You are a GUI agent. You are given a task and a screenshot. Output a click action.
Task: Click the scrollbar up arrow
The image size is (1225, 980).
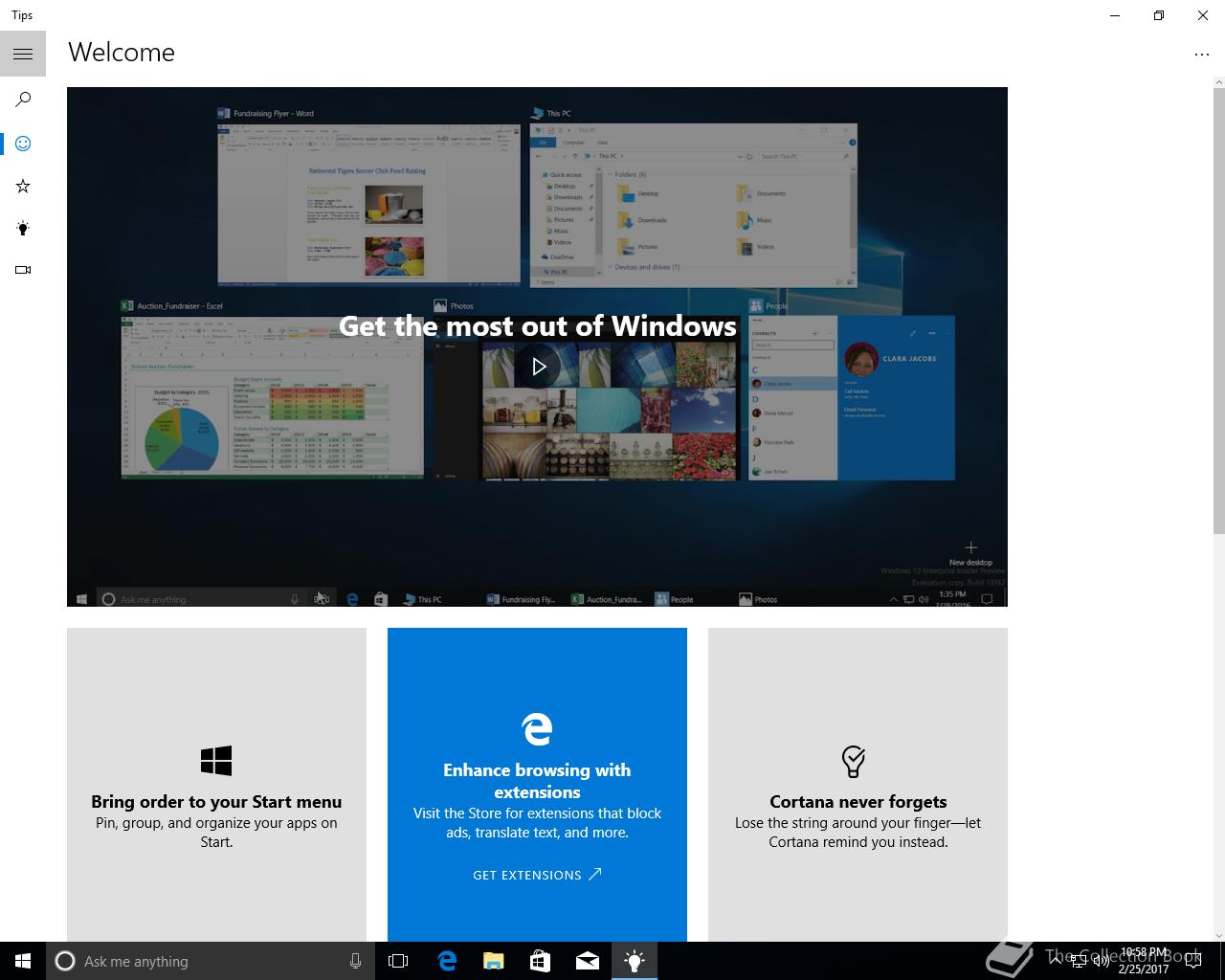tap(1218, 82)
